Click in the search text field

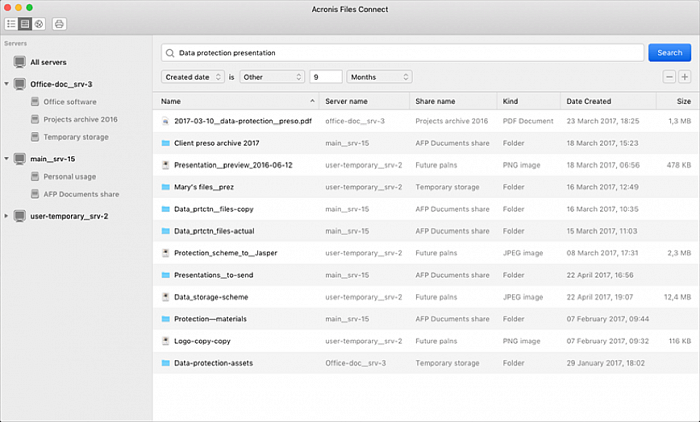point(402,53)
